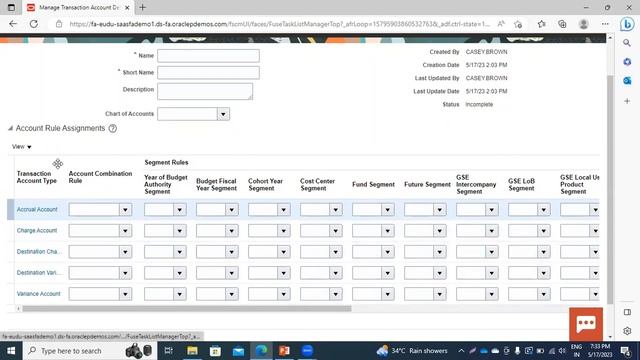Open the browser profile avatar
Viewport: 640px width, 360px height.
[x=584, y=24]
